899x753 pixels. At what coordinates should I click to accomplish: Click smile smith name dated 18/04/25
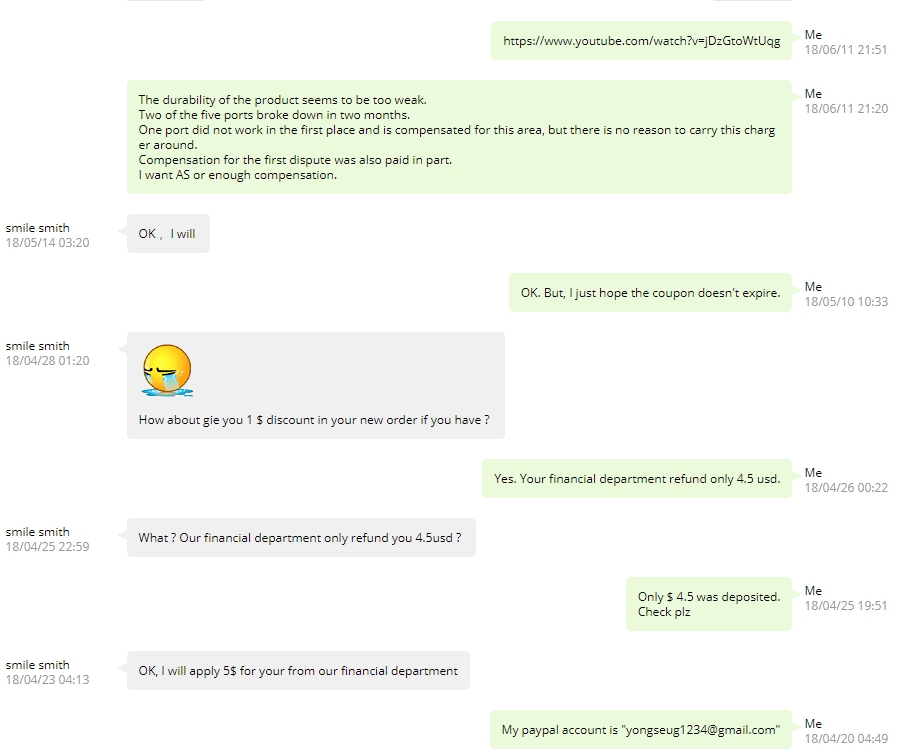pyautogui.click(x=38, y=532)
